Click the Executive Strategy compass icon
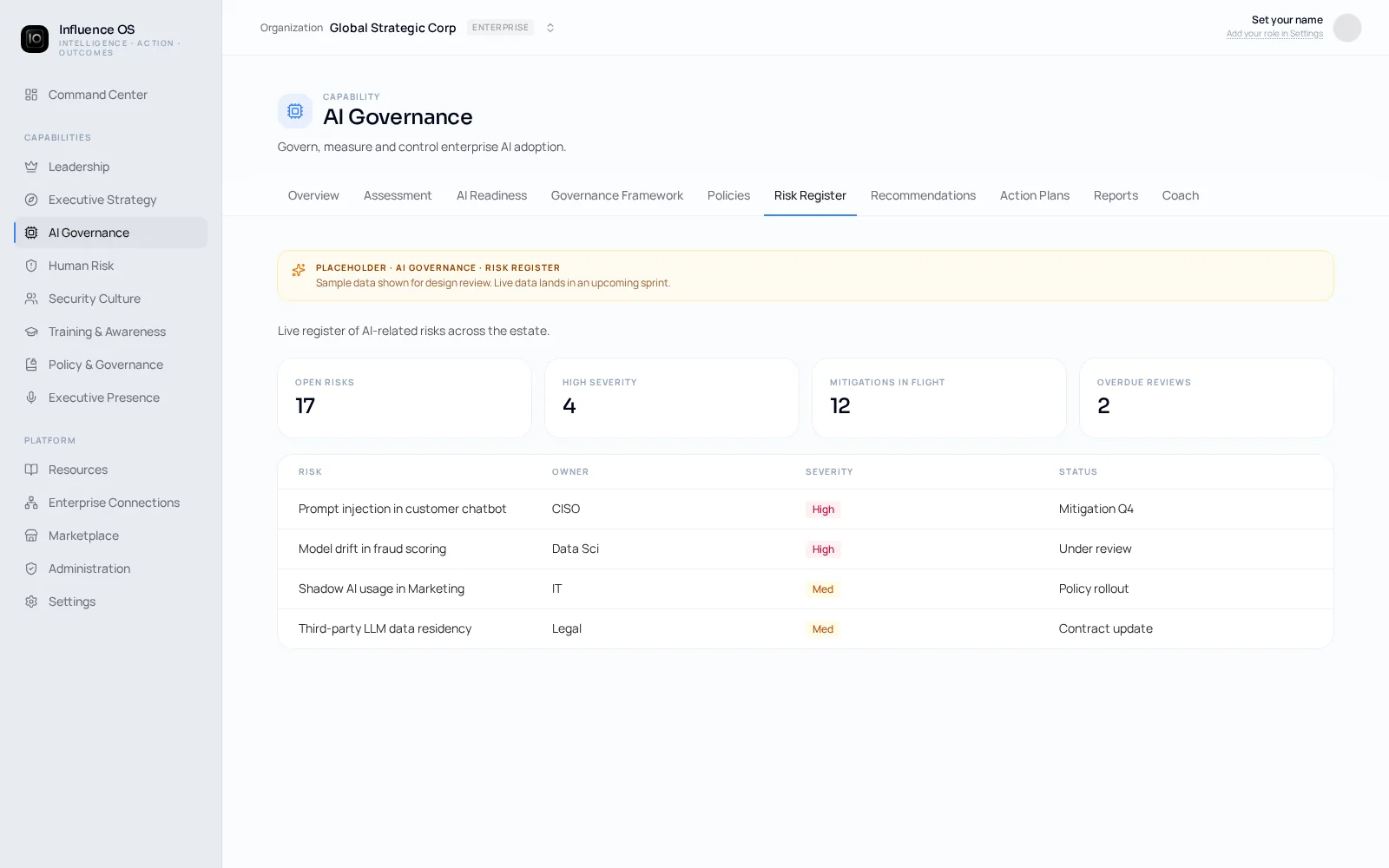The height and width of the screenshot is (868, 1389). 31,200
